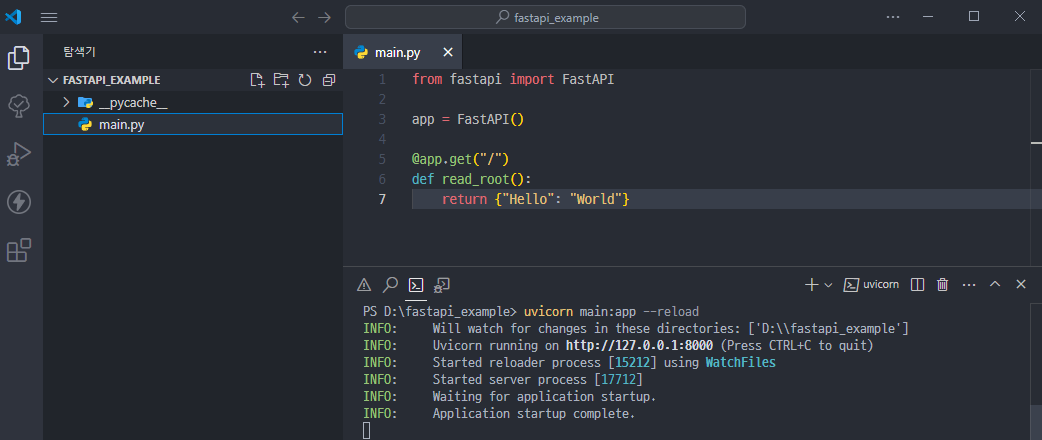The height and width of the screenshot is (440, 1042).
Task: Create a new file in FASTAPI_EXAMPLE
Action: pos(257,80)
